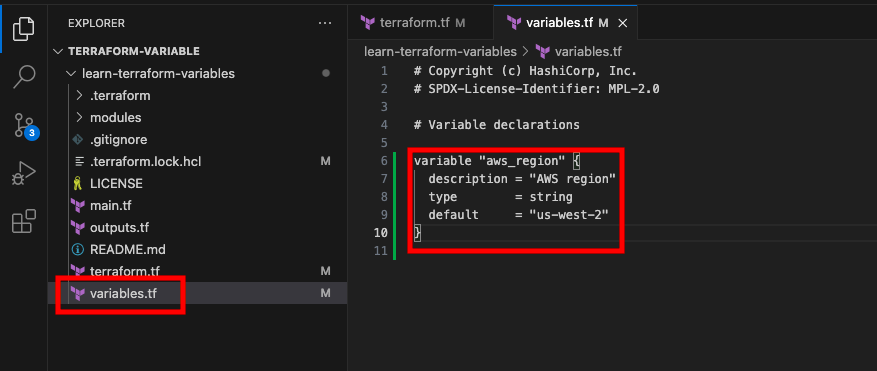Open the Search view icon
The height and width of the screenshot is (371, 877).
[x=23, y=77]
